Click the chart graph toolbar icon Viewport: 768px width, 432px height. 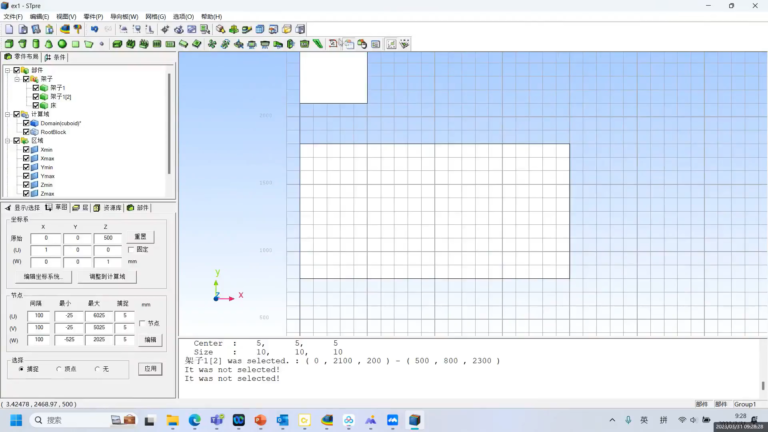[391, 44]
